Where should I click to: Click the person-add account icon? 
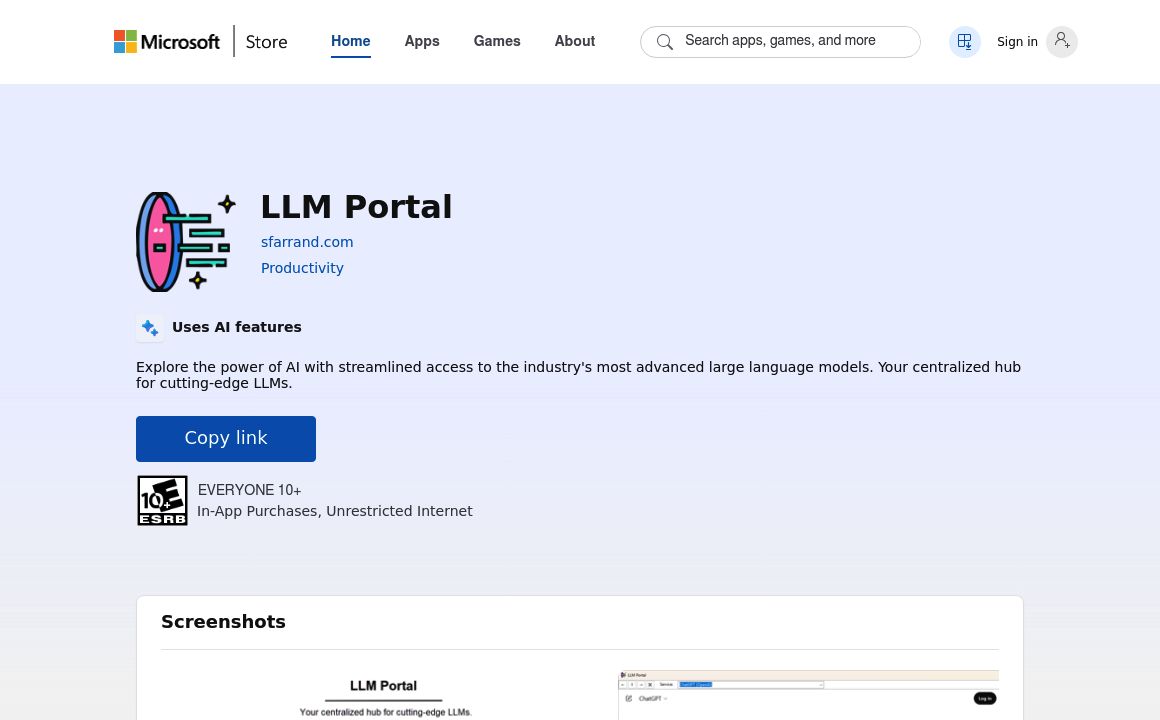coord(1061,41)
